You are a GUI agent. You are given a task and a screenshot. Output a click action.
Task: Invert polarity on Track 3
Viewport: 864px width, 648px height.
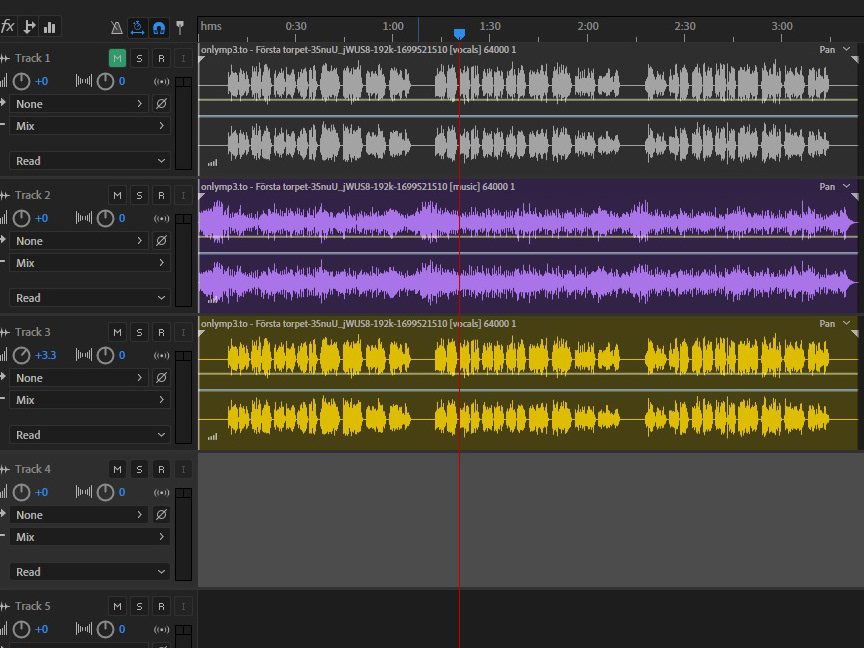pos(161,378)
